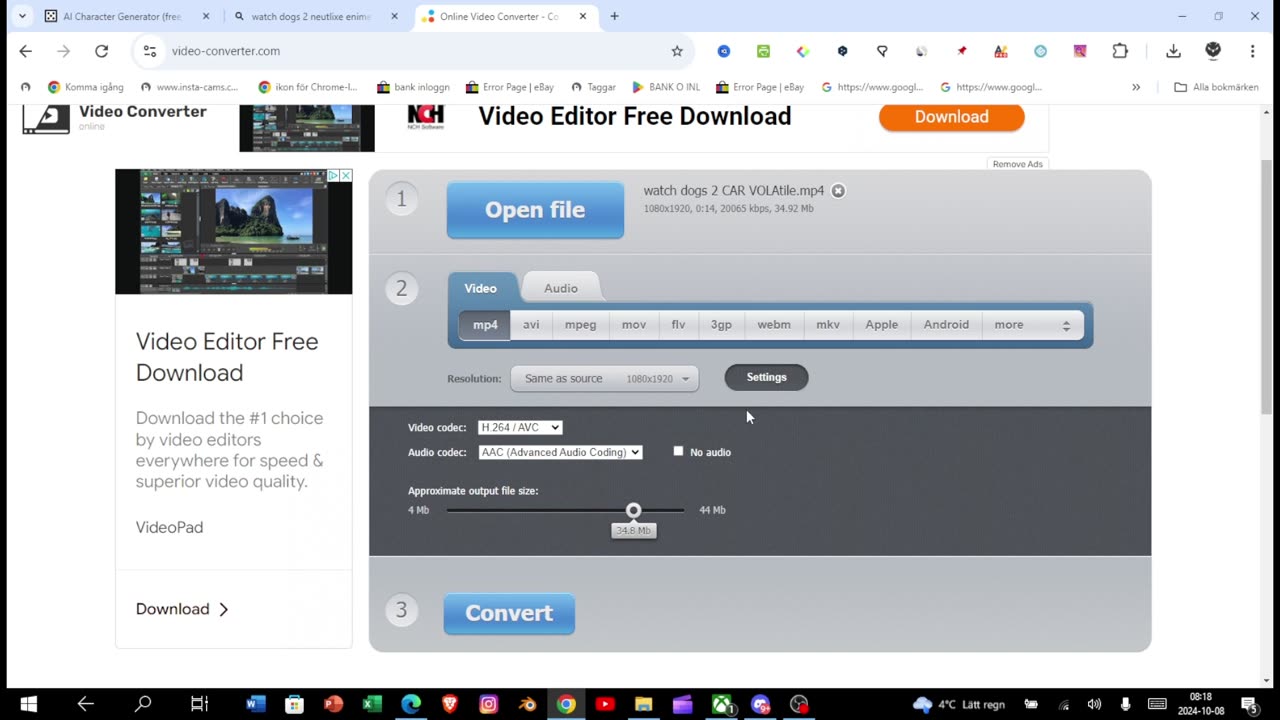
Task: Open Chrome three-dot menu
Action: (1252, 51)
